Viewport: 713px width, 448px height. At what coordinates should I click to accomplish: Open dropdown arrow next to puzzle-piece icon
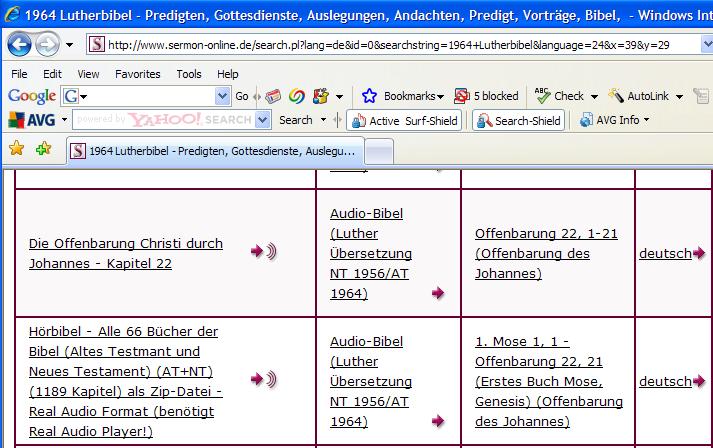point(339,96)
